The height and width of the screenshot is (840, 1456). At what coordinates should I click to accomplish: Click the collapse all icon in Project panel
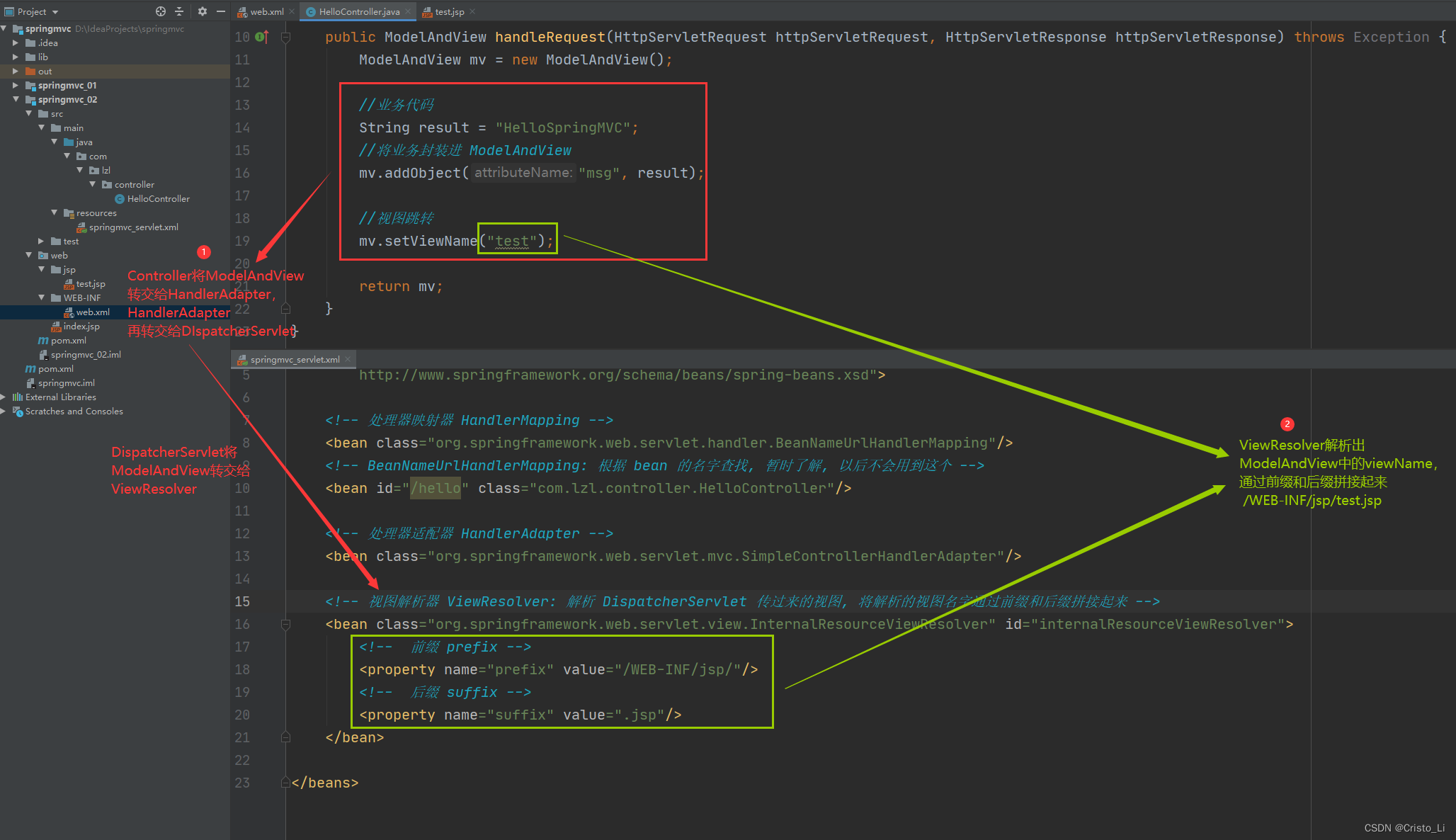click(179, 11)
